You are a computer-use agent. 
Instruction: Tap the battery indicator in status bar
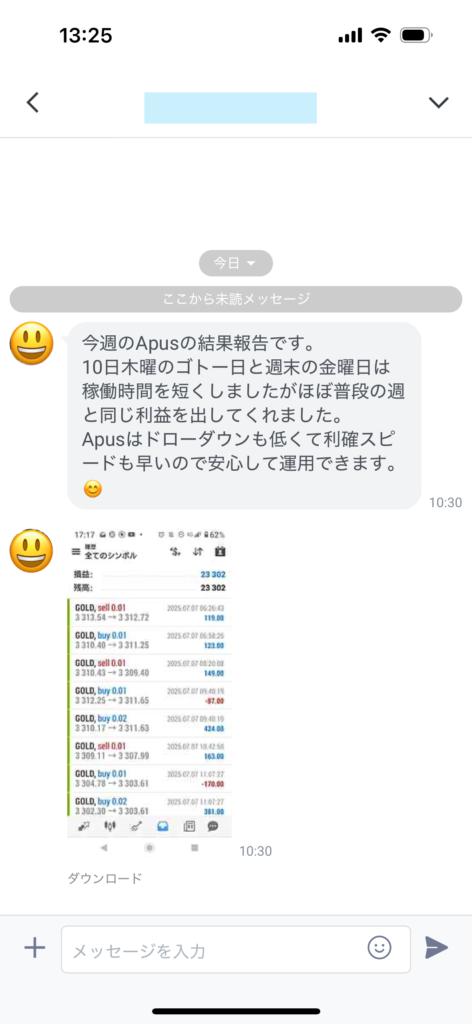click(417, 35)
